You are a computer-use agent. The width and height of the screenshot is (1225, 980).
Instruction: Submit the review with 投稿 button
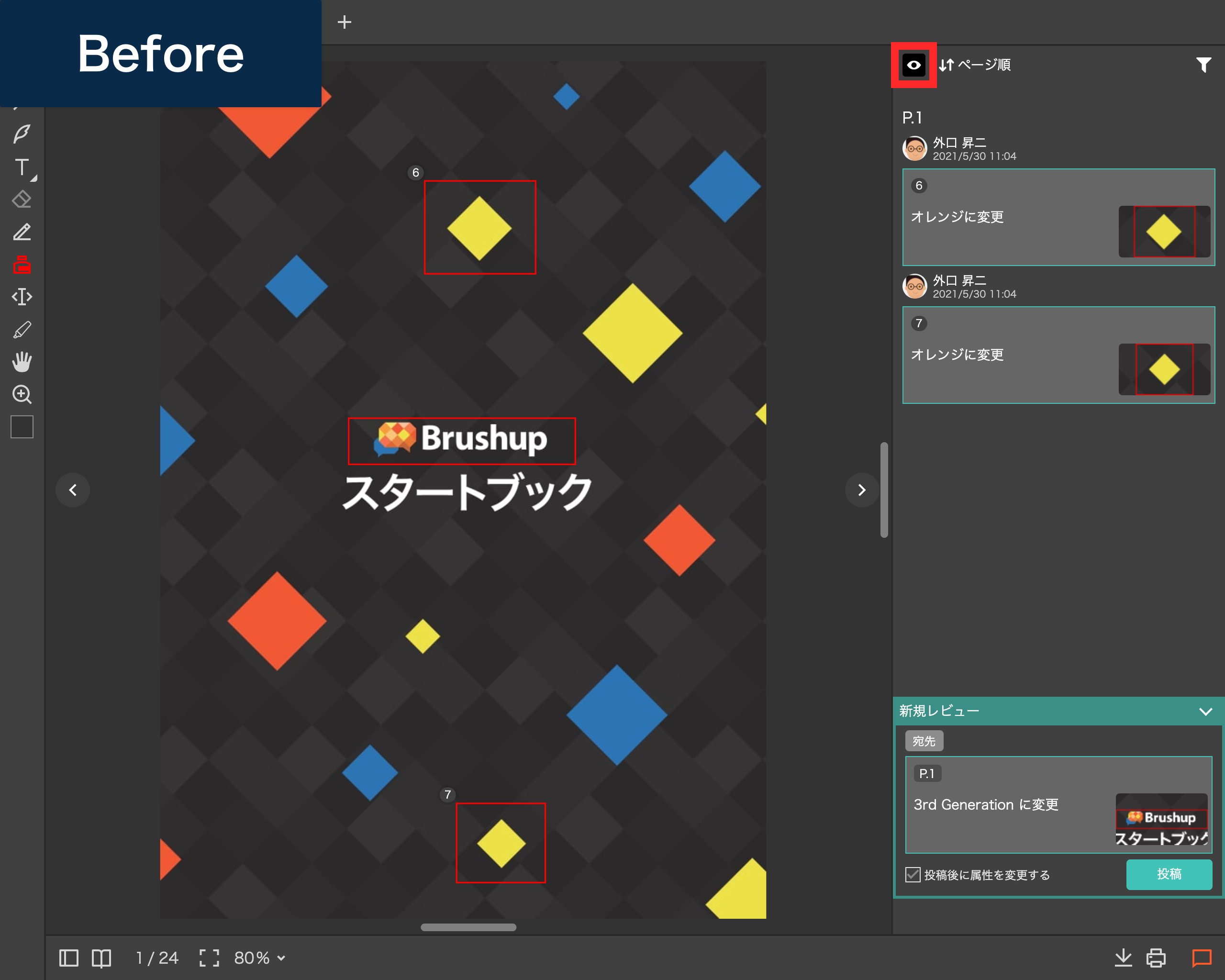click(x=1169, y=875)
